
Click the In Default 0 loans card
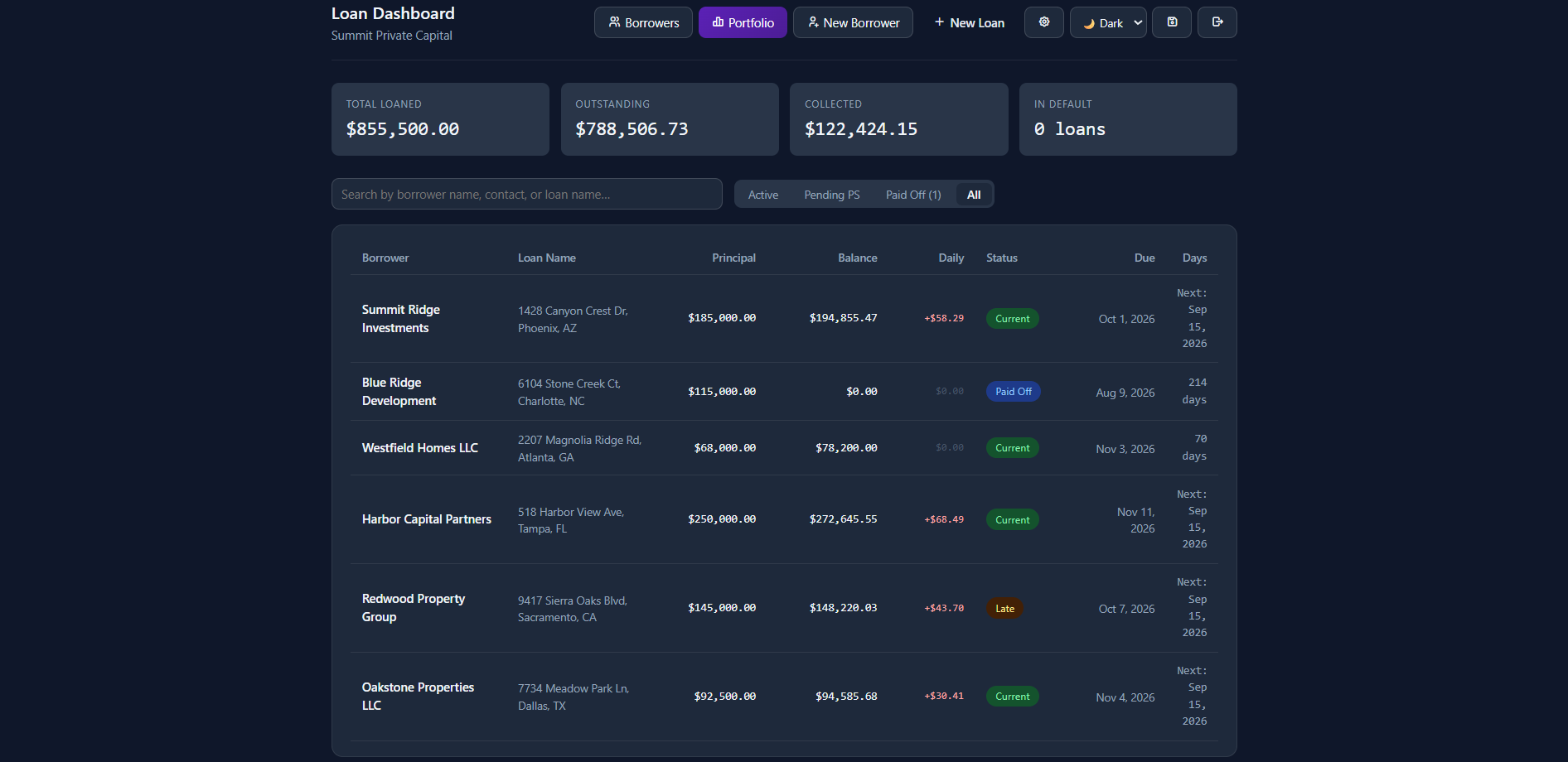click(1128, 119)
